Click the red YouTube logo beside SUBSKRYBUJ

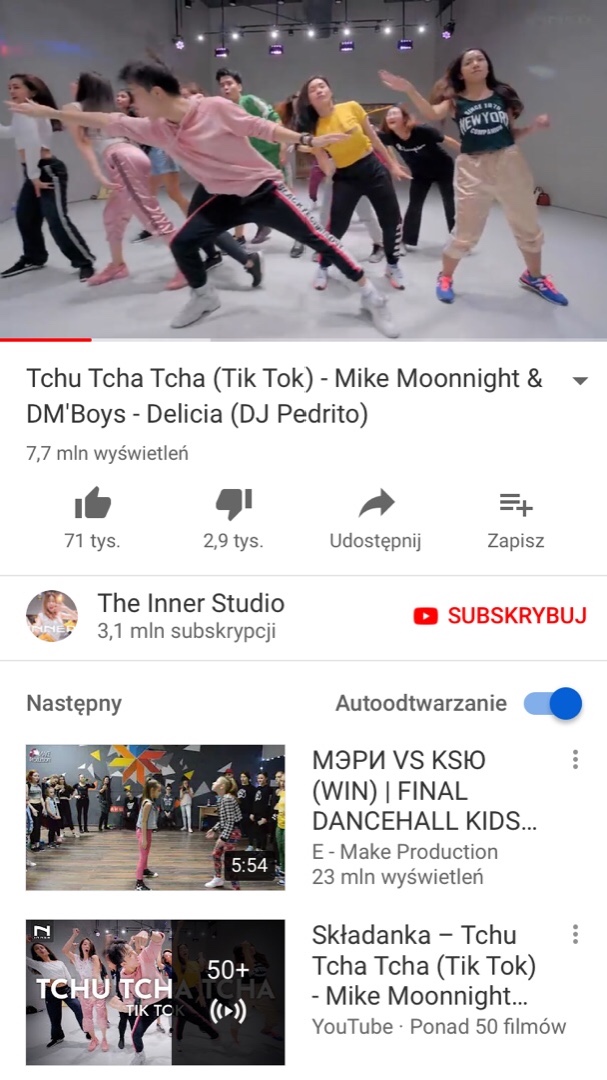pos(426,616)
